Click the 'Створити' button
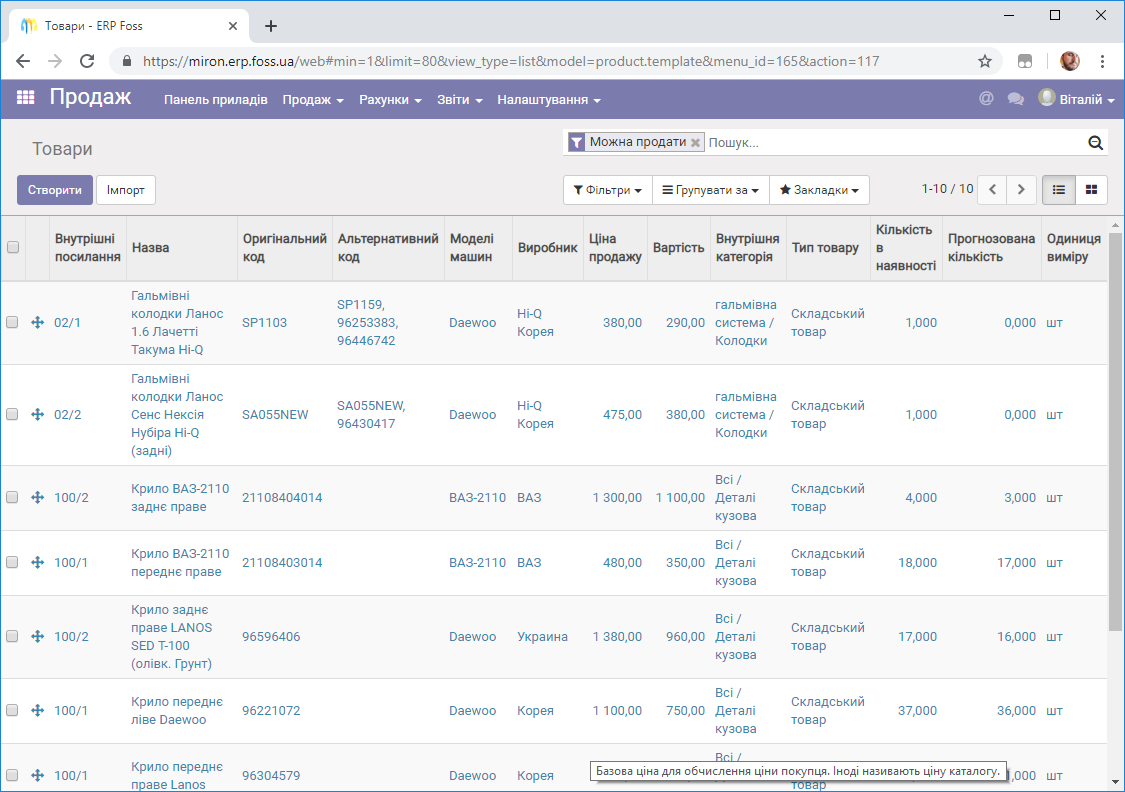The height and width of the screenshot is (792, 1125). pos(55,190)
